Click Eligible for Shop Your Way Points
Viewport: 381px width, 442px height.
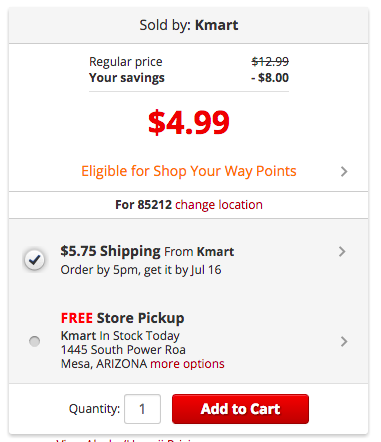(189, 171)
